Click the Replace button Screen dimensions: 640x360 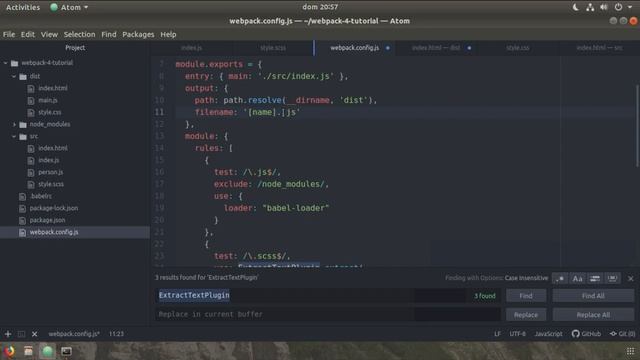(526, 315)
